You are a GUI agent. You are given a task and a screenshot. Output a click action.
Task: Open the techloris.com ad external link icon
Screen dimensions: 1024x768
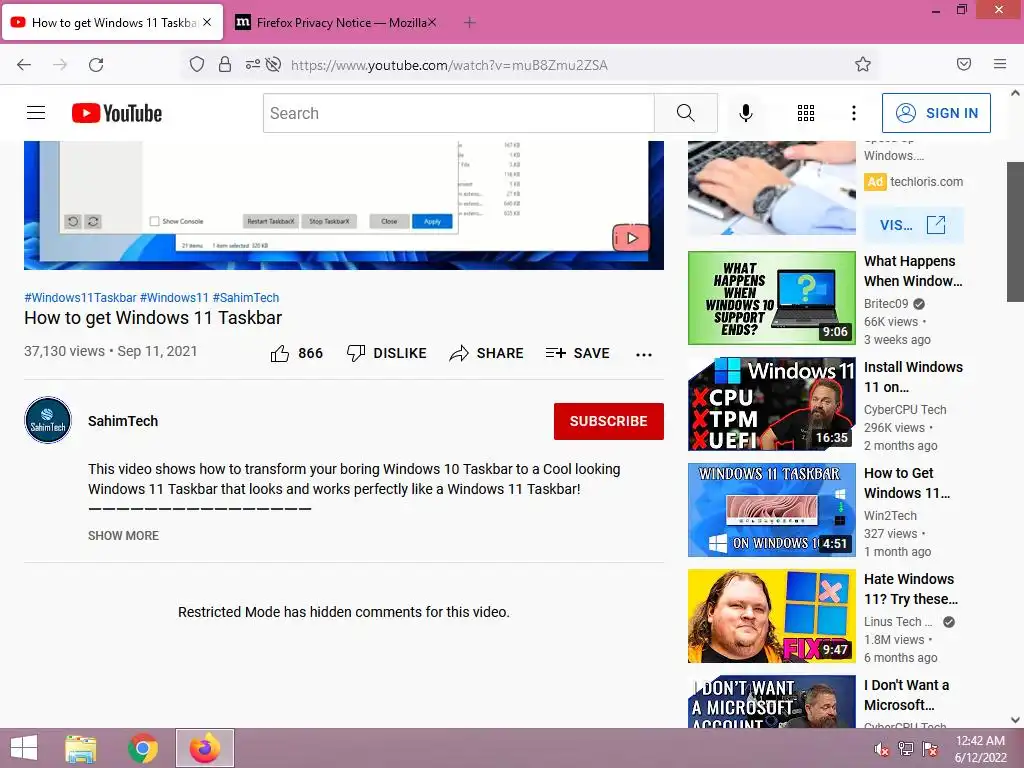(x=936, y=225)
